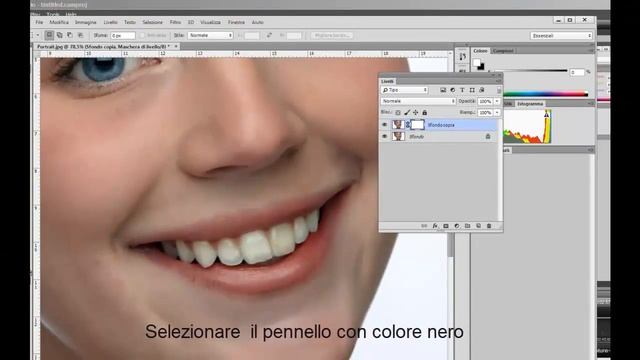640x360 pixels.
Task: Click Migliora bordo button
Action: point(332,36)
